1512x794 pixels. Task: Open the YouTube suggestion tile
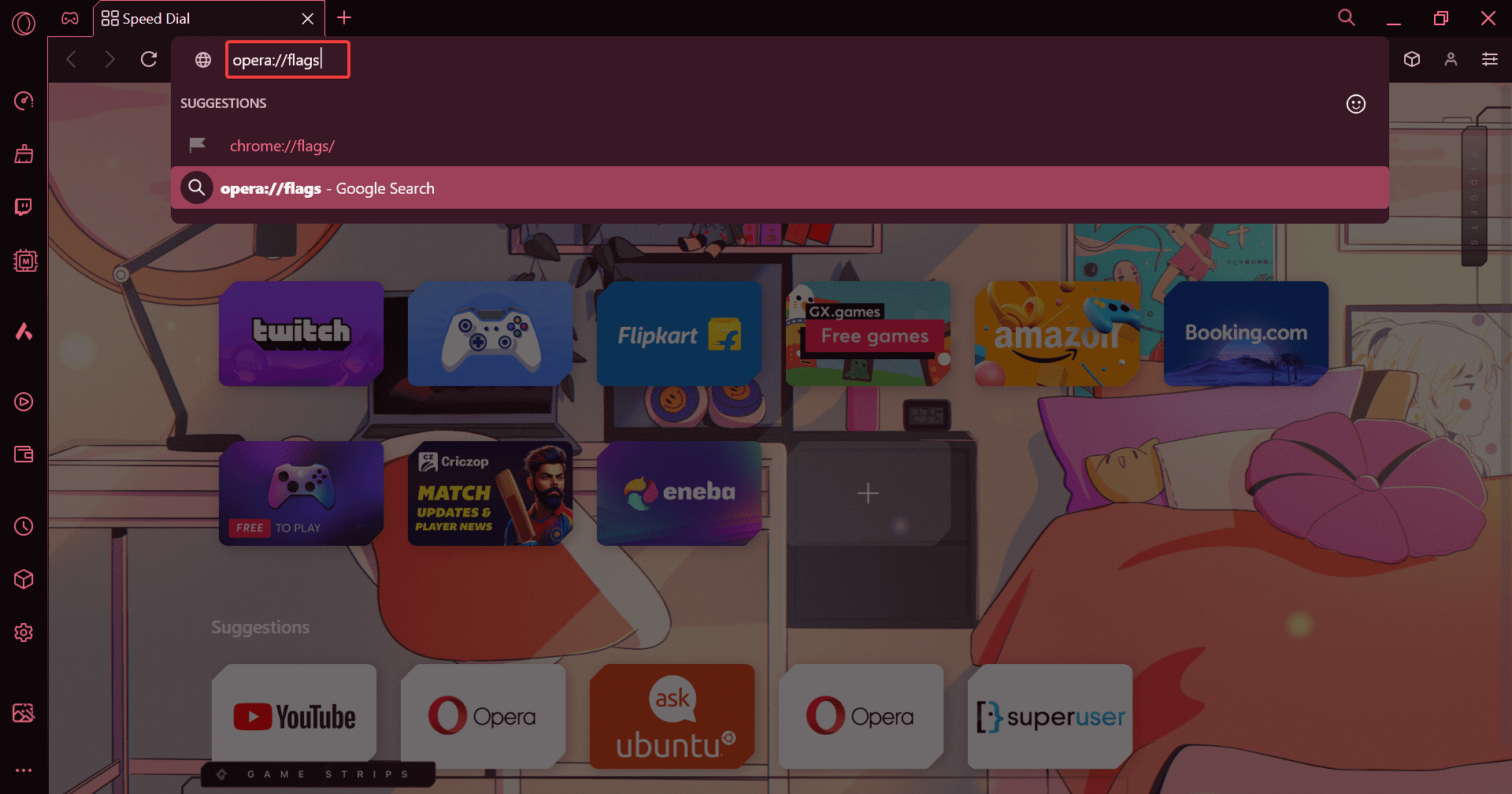(x=294, y=717)
